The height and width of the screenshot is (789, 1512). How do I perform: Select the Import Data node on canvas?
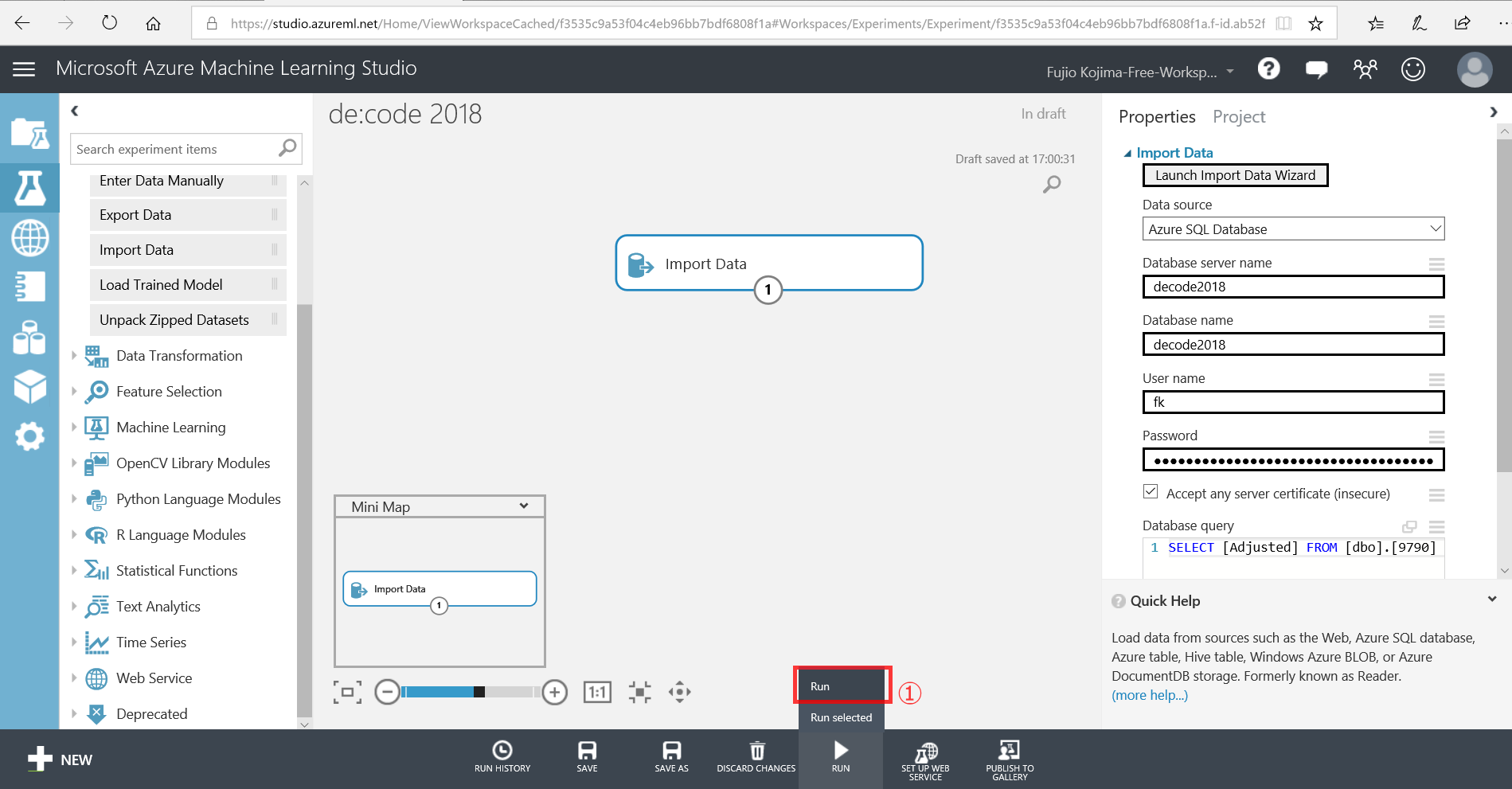769,263
